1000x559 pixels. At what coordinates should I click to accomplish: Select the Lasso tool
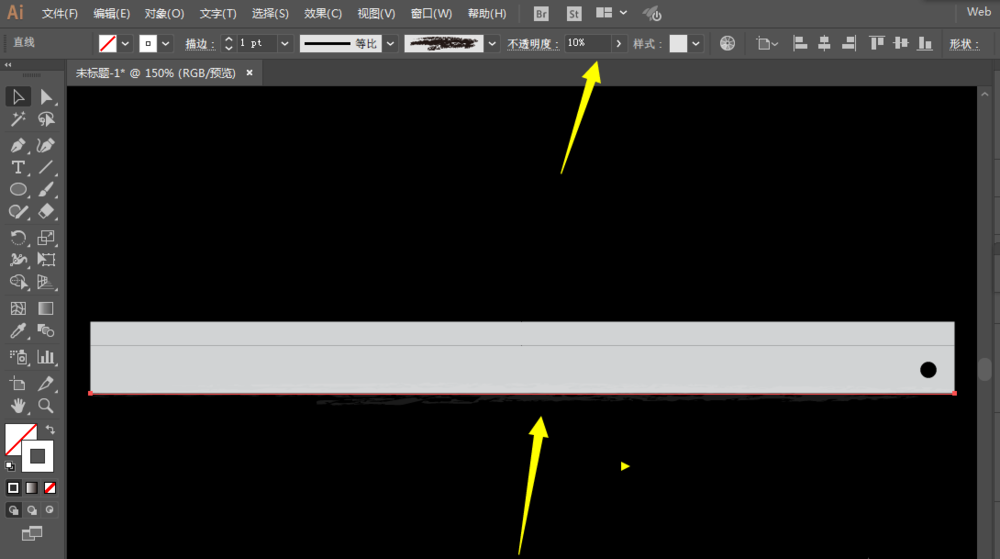click(46, 119)
